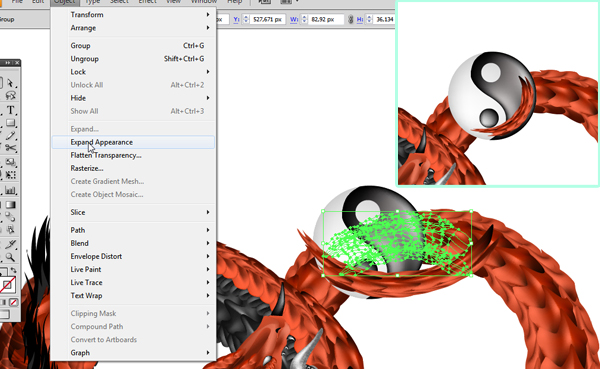Set the color mode to None
Screen dimensions: 600x369
point(13,302)
